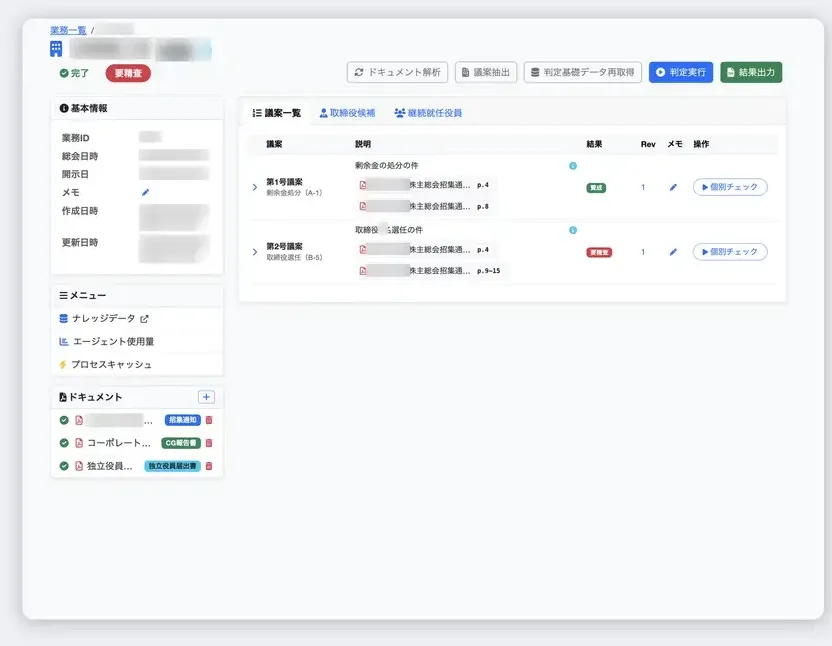This screenshot has width=832, height=646.
Task: Expand the 第1号議案 row chevron
Action: [255, 187]
